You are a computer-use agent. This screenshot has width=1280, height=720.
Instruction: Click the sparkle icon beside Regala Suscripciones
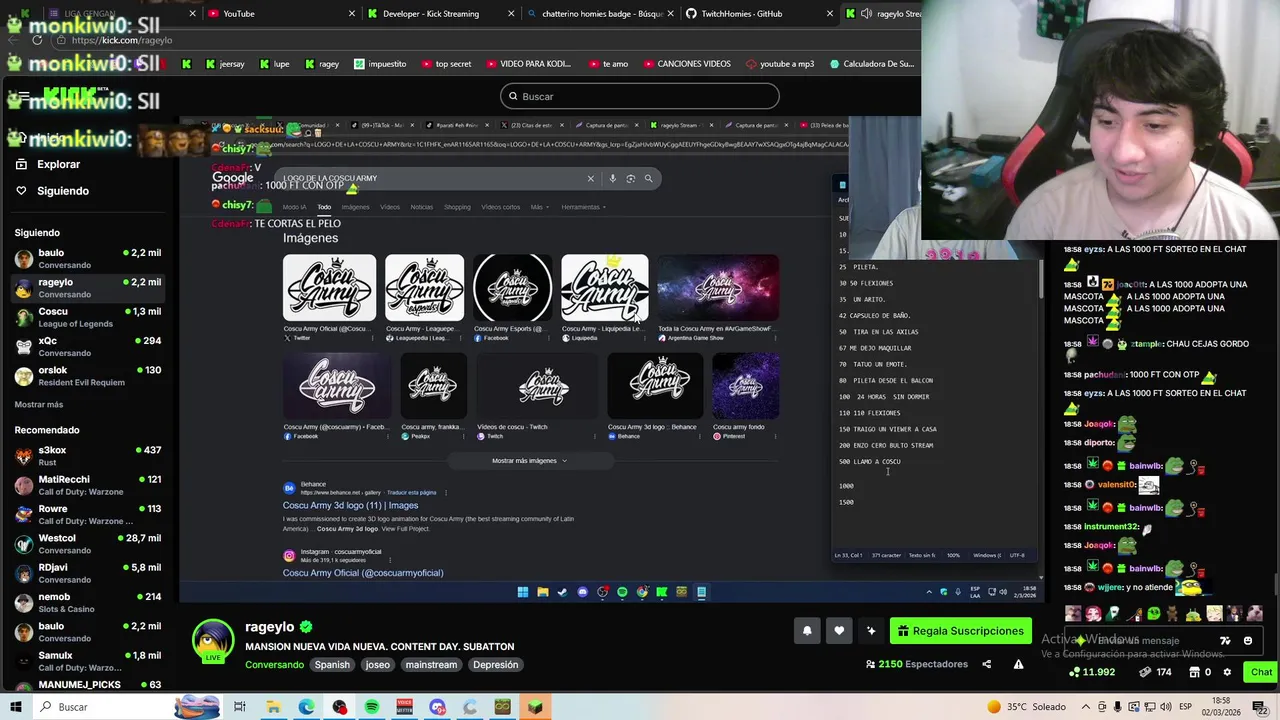[871, 631]
